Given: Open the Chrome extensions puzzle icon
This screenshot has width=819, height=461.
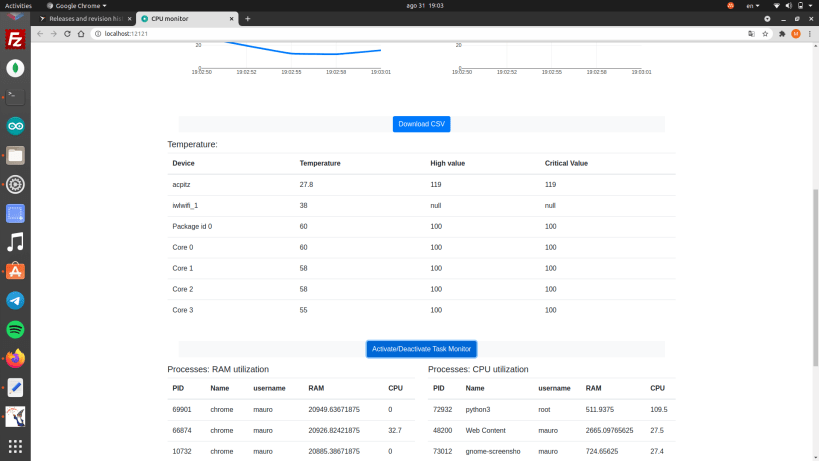Looking at the screenshot, I should tap(782, 33).
